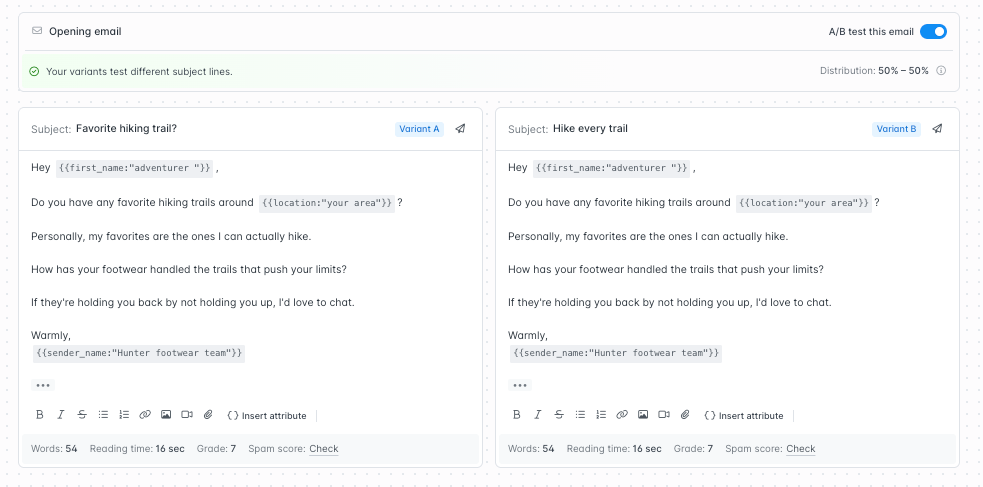Insert video in Variant A editor
The height and width of the screenshot is (487, 983).
(187, 415)
